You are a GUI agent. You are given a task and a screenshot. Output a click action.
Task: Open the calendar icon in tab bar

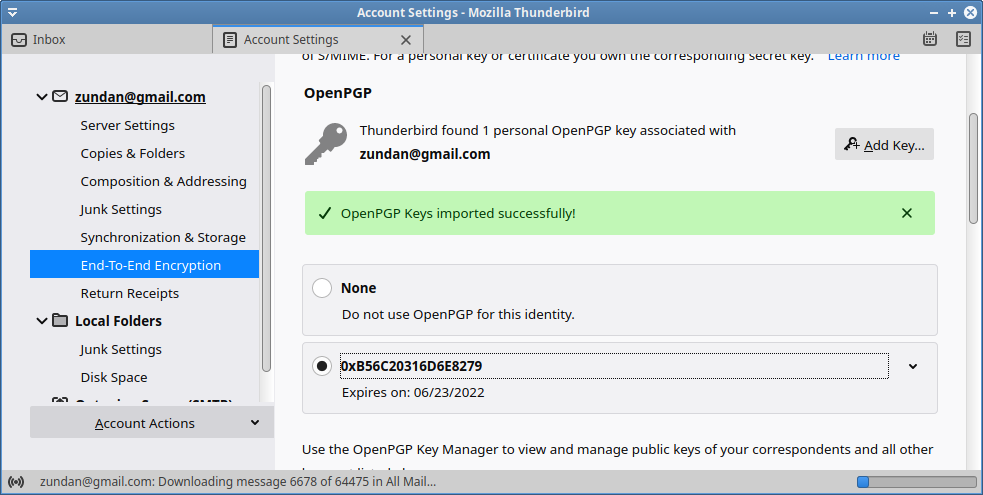pyautogui.click(x=930, y=39)
